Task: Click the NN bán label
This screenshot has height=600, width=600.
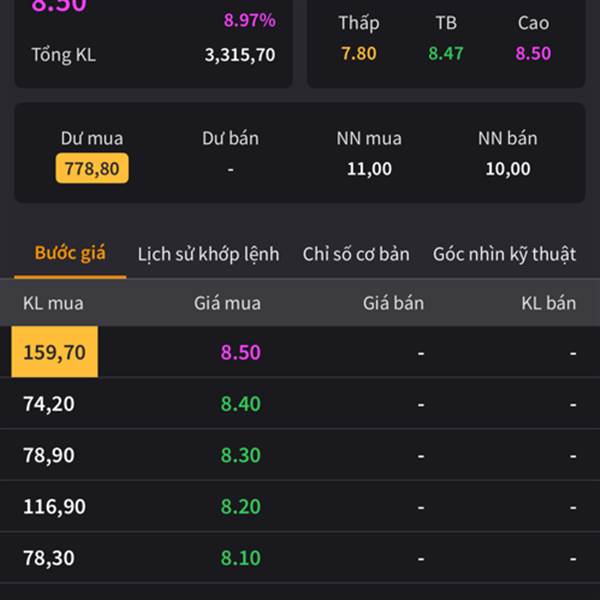Action: pyautogui.click(x=508, y=138)
